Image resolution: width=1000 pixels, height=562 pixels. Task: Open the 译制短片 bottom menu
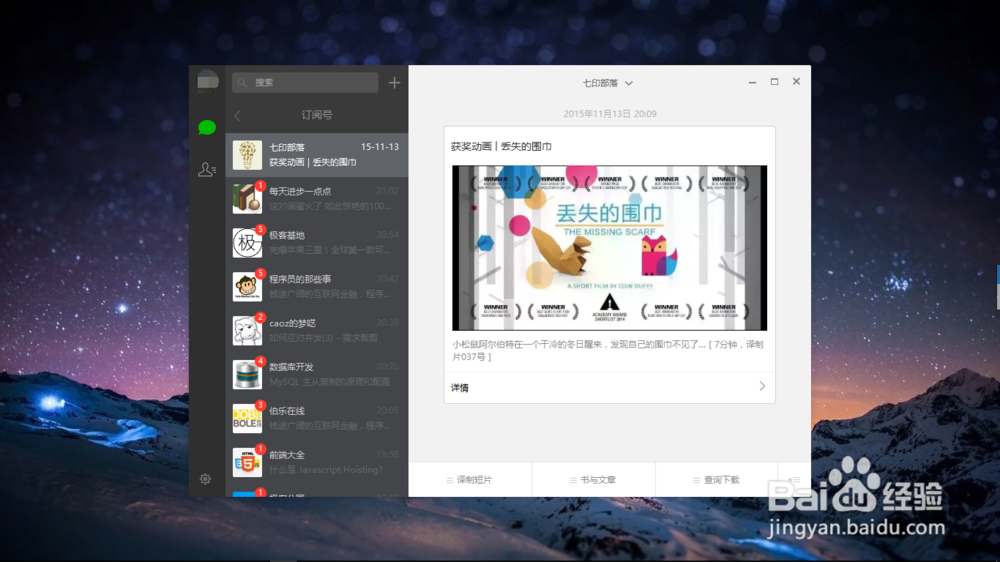click(469, 480)
